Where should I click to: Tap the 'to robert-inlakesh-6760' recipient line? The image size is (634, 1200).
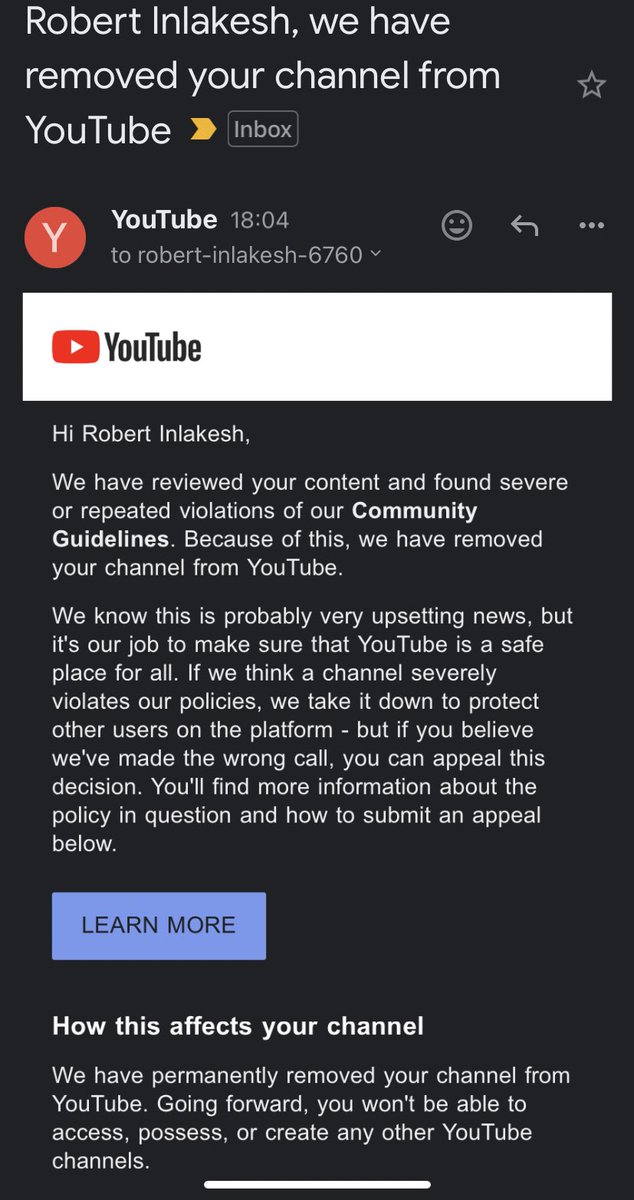(236, 255)
